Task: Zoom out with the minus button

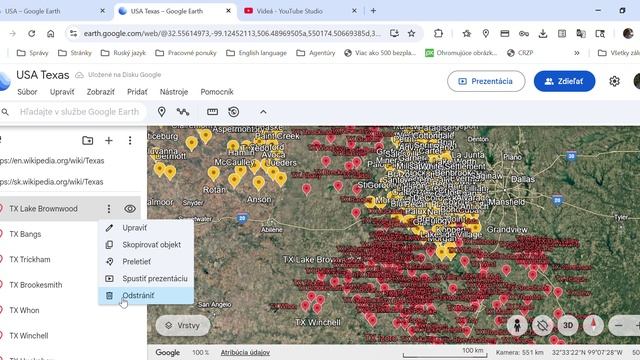Action: click(x=619, y=326)
